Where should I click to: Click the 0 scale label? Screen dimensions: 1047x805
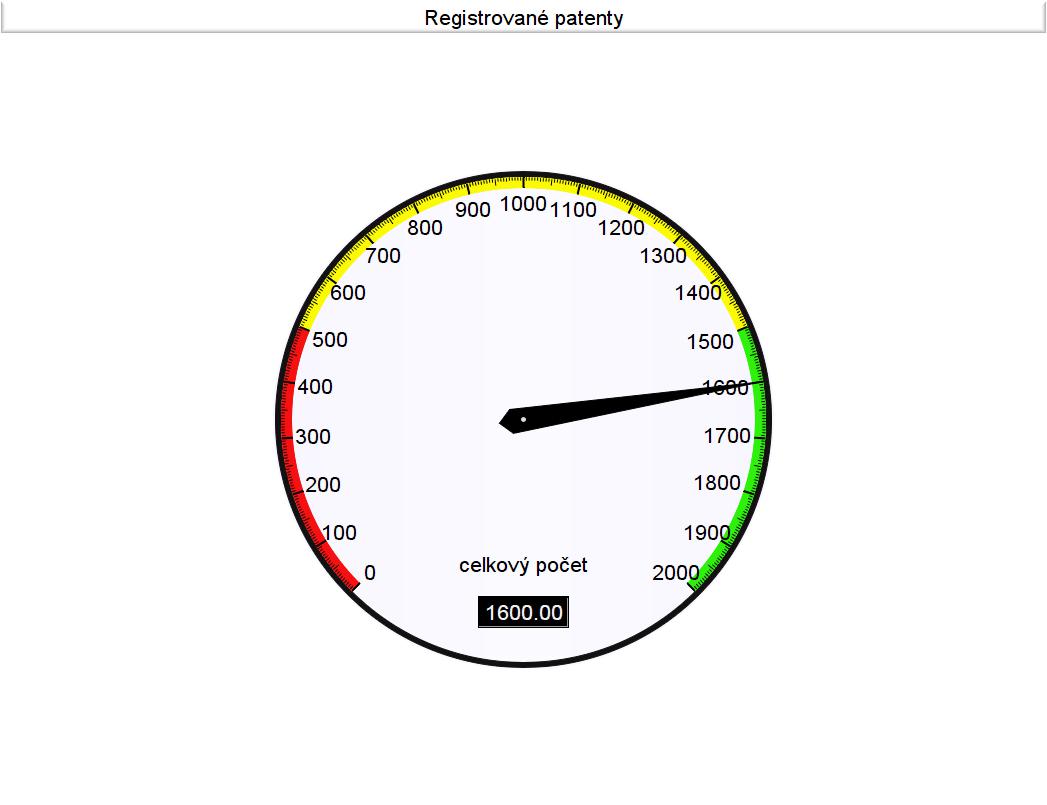(x=370, y=573)
